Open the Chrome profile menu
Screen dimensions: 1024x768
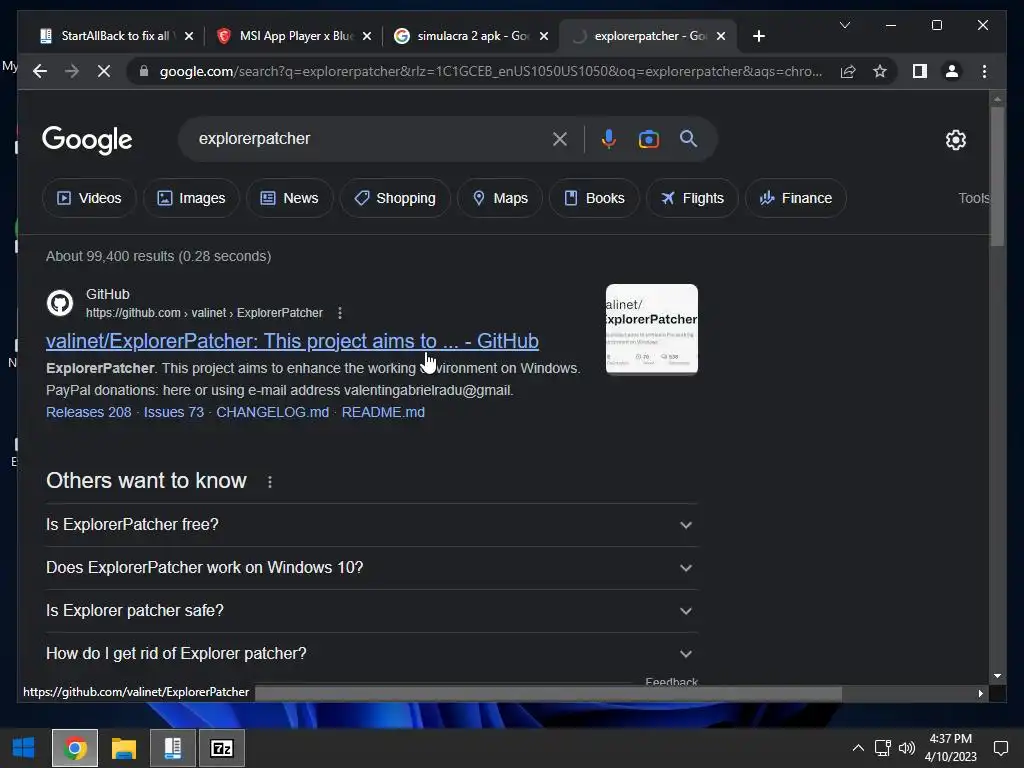(952, 71)
